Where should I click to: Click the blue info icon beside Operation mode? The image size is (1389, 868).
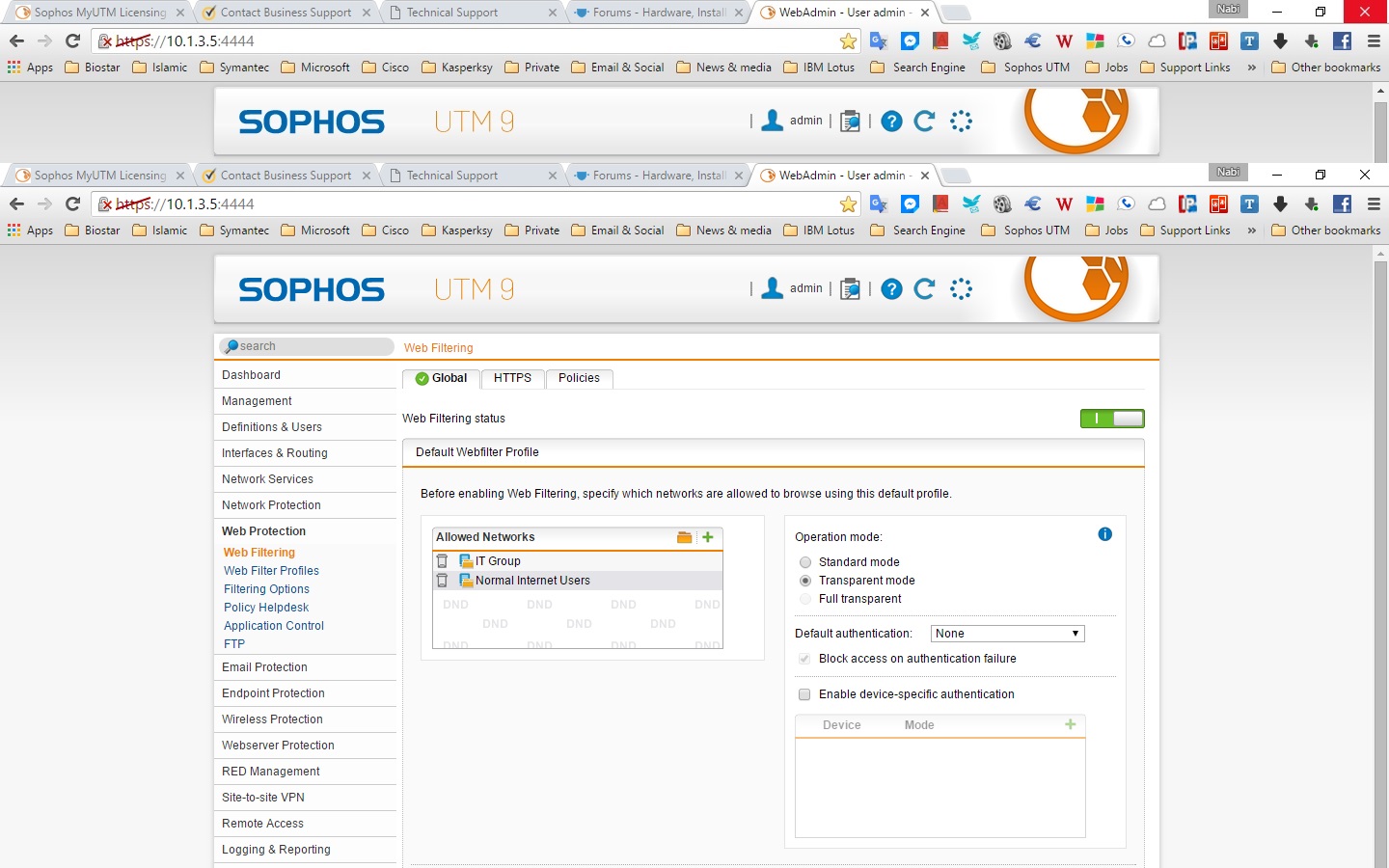1105,534
